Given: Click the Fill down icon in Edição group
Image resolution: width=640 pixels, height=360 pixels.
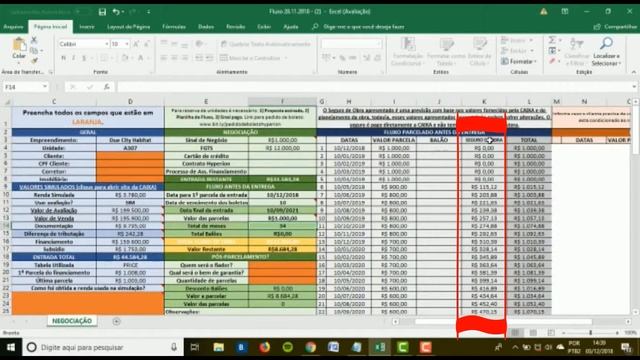Looking at the screenshot, I should (552, 51).
